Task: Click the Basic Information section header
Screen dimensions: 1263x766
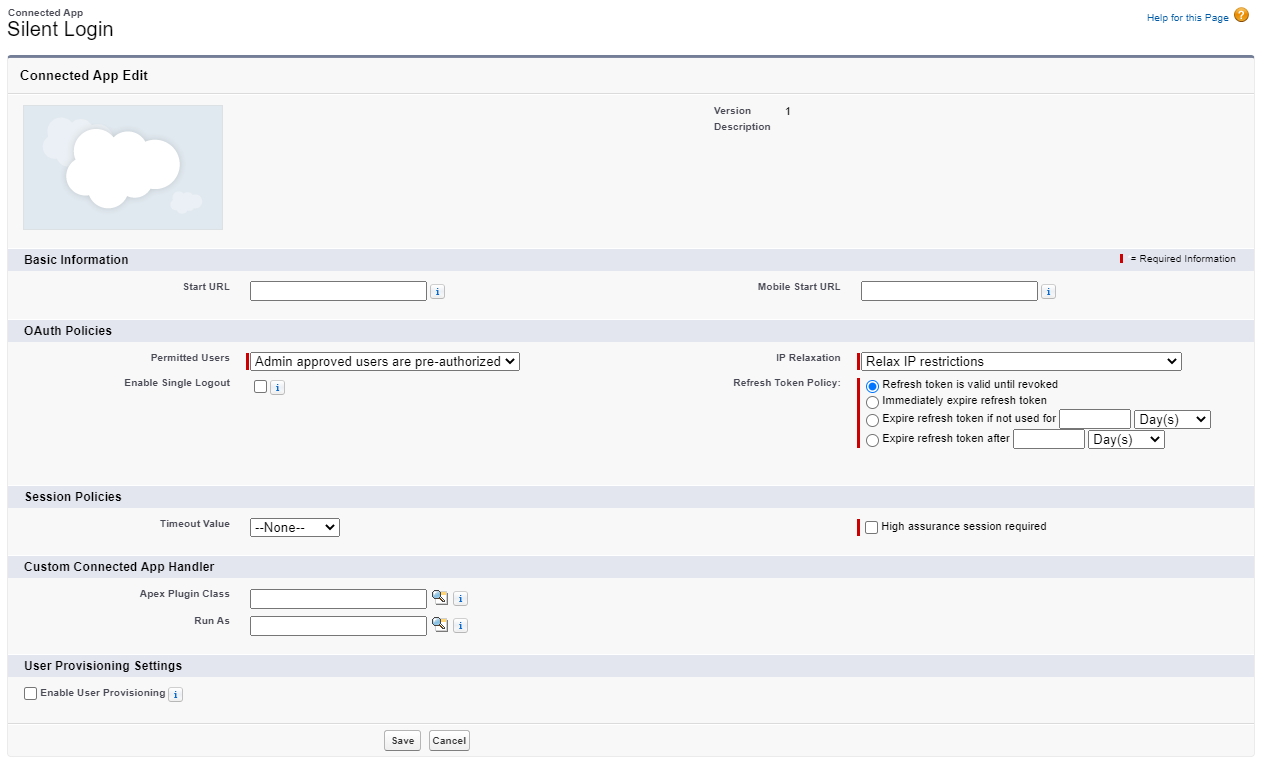Action: tap(76, 260)
